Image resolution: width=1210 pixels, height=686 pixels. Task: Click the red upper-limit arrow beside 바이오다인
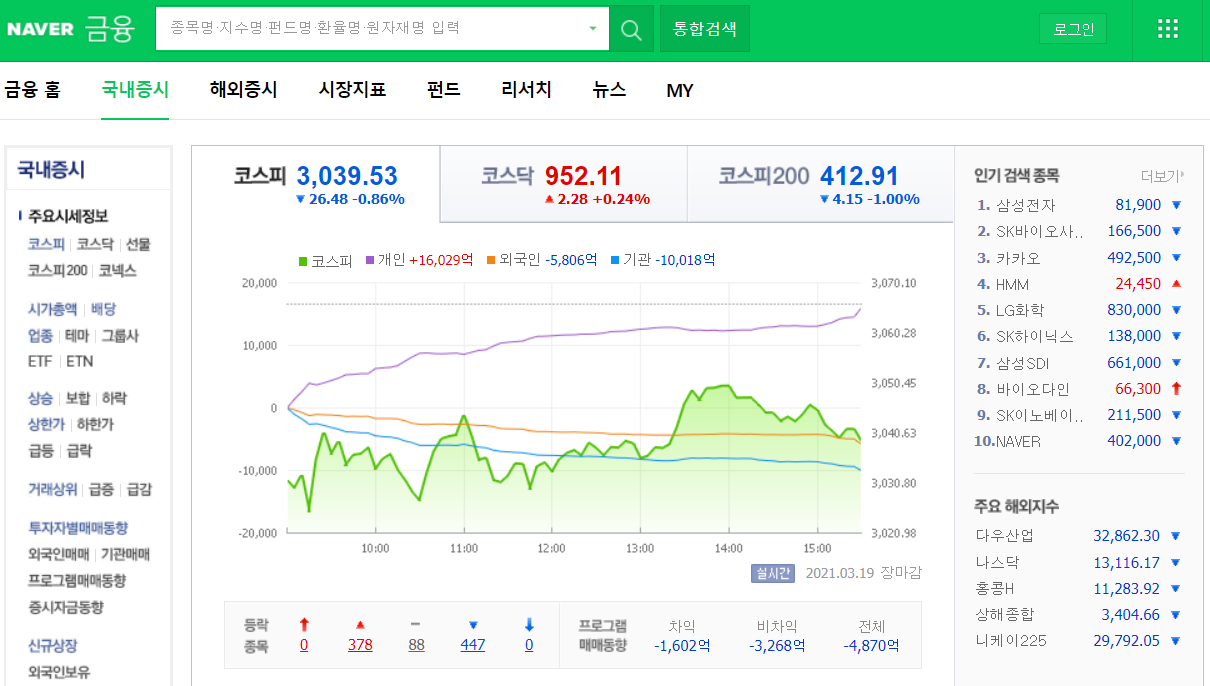[1176, 389]
